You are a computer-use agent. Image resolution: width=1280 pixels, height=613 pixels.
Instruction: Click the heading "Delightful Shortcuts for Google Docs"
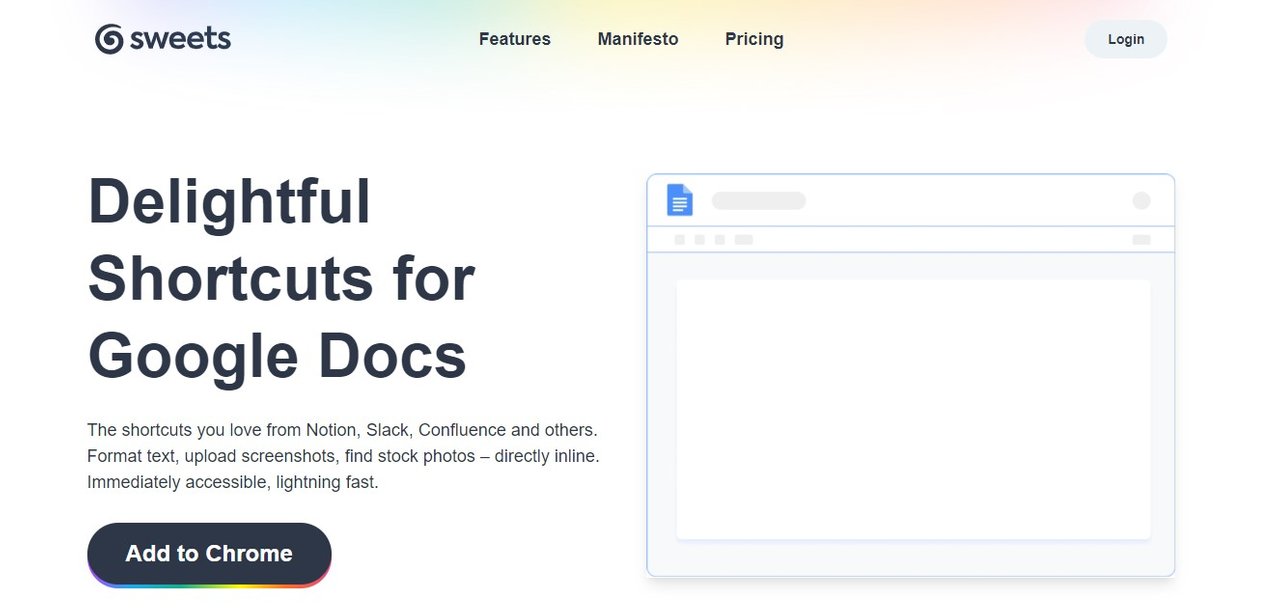pos(281,279)
